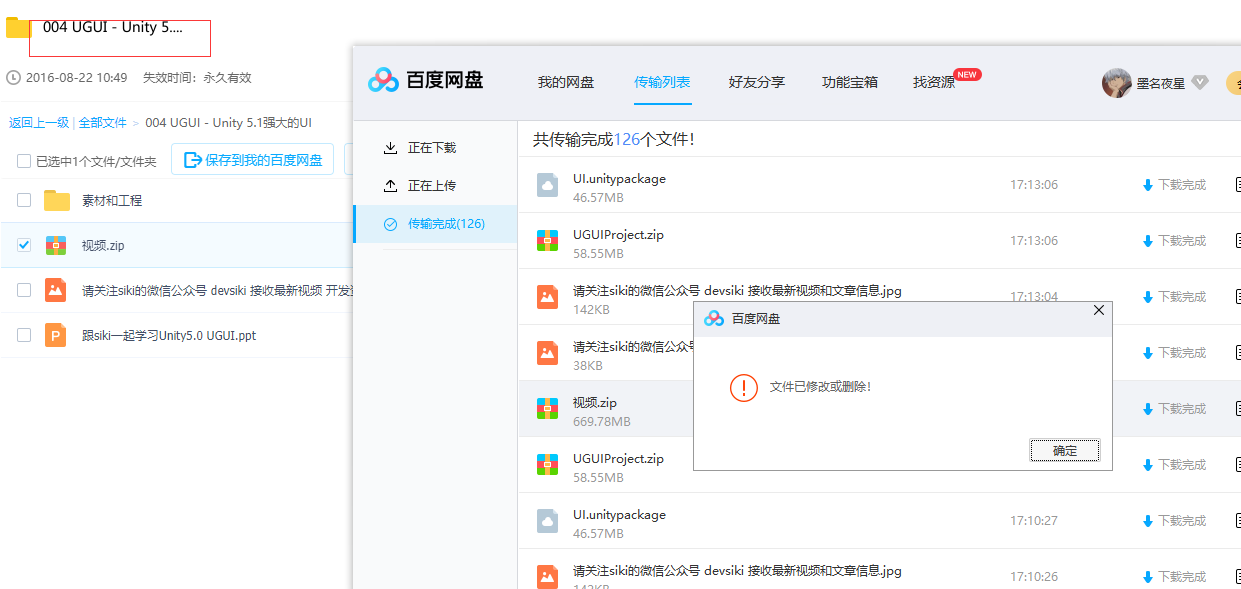Click the 失效时间：永久有效 text
The width and height of the screenshot is (1241, 589).
click(197, 77)
